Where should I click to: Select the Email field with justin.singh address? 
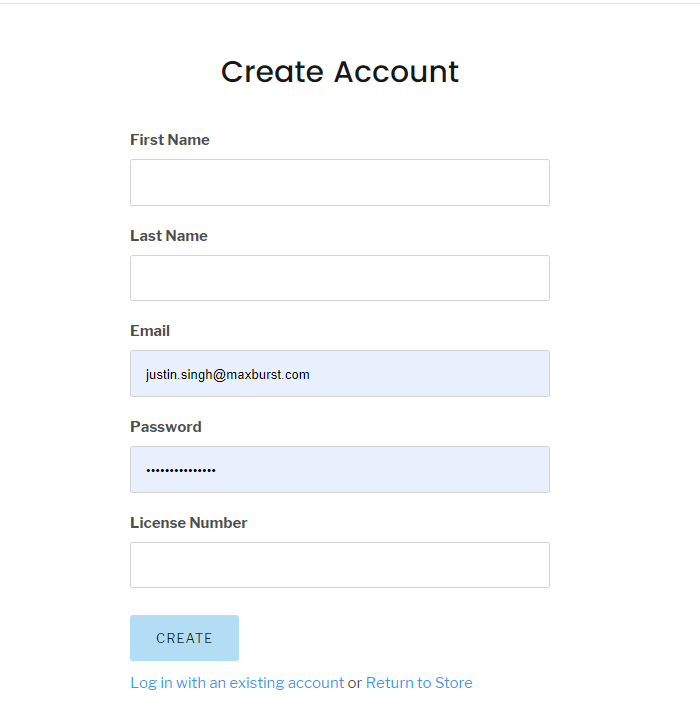[340, 374]
